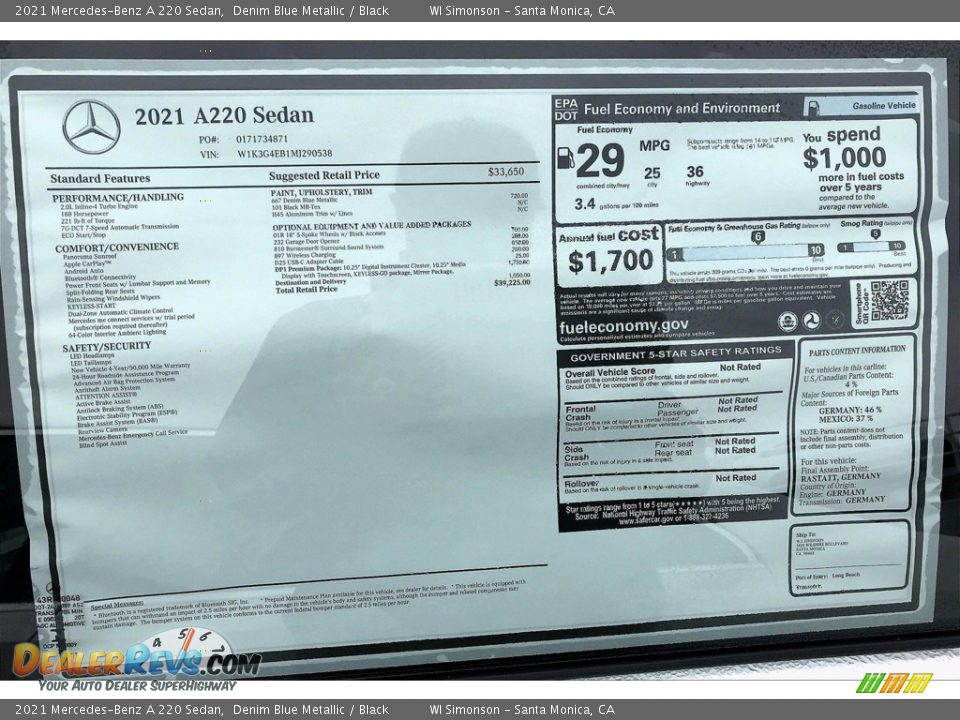Click 'OPTIONAL EQUIPMENT AND VALUE ADDED PACKAGES' heading
The height and width of the screenshot is (720, 960).
(x=372, y=225)
